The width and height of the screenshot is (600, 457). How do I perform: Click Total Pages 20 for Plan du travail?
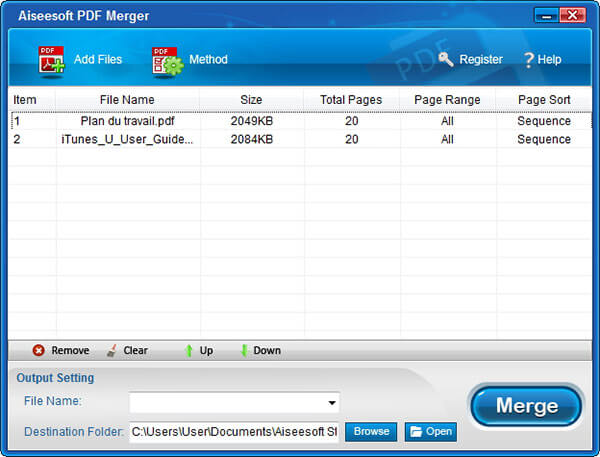(x=352, y=121)
